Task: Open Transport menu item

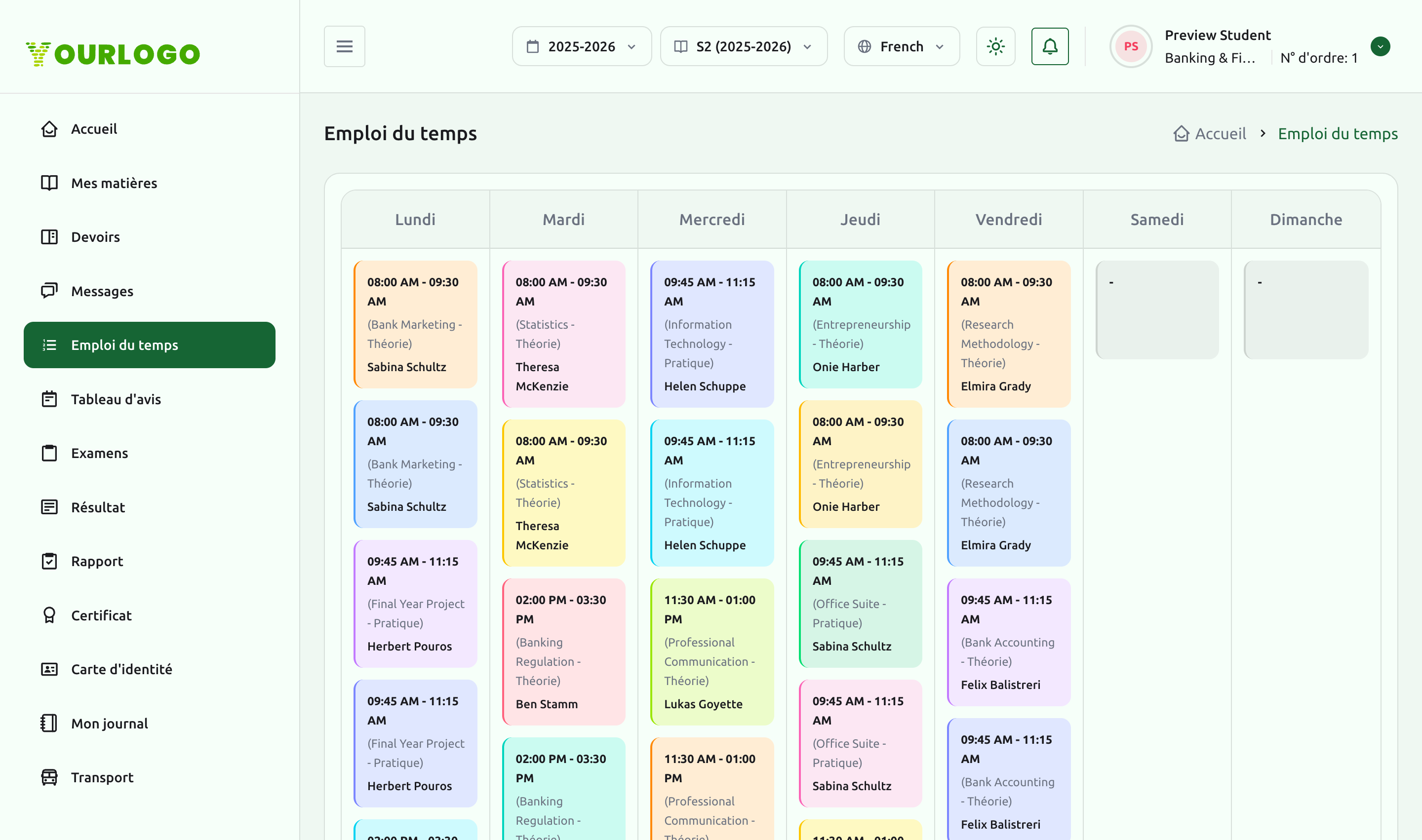Action: click(150, 778)
